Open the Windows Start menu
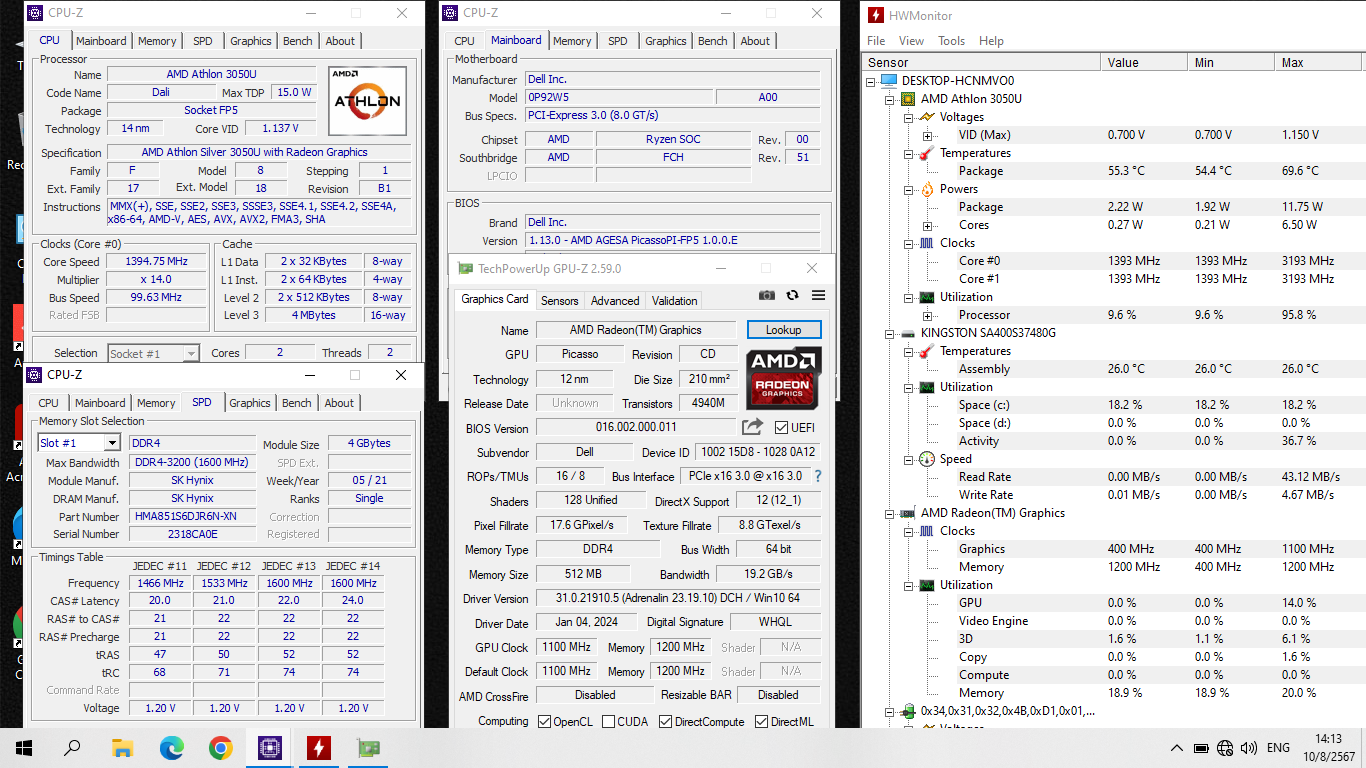 pos(24,747)
